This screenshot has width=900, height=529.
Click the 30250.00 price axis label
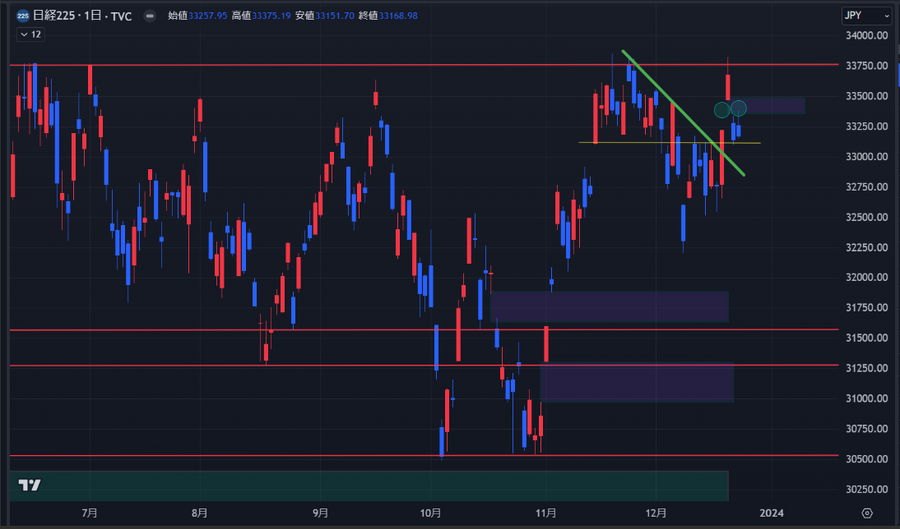click(x=867, y=489)
